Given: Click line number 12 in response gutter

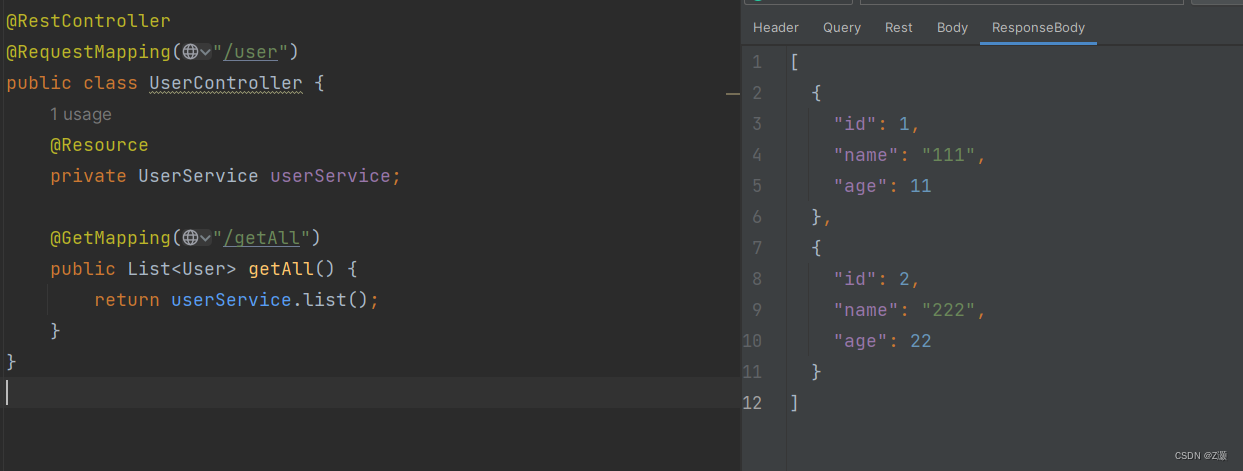Looking at the screenshot, I should click(x=752, y=403).
